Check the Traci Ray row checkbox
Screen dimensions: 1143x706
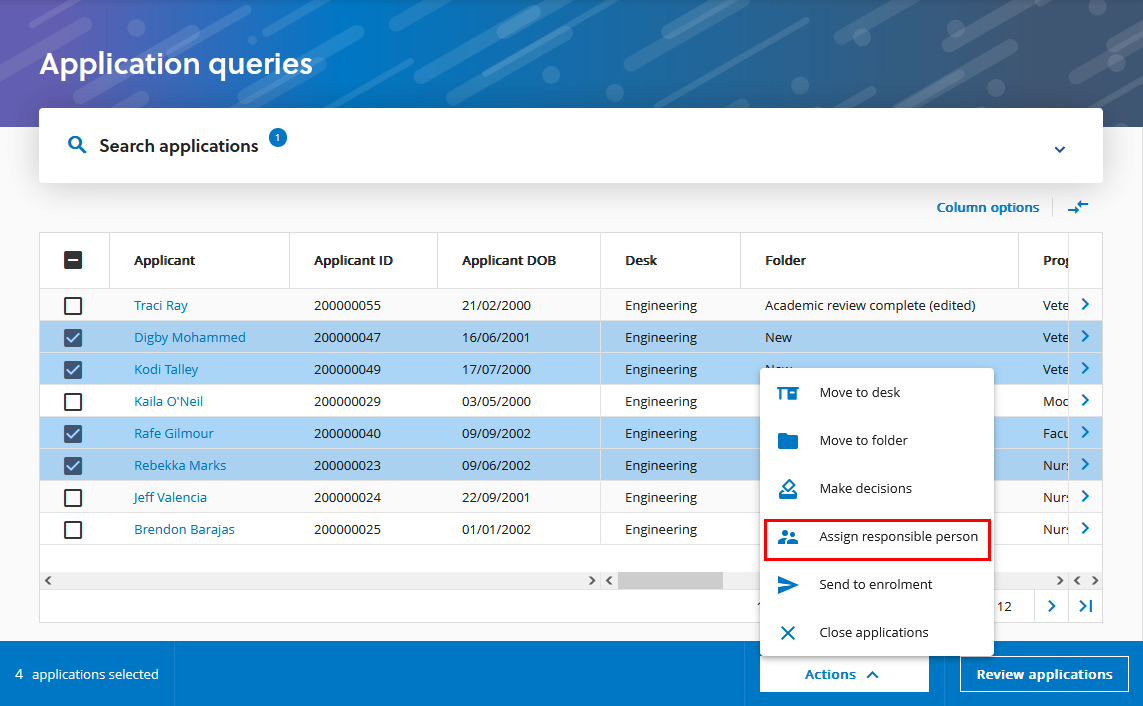tap(73, 306)
